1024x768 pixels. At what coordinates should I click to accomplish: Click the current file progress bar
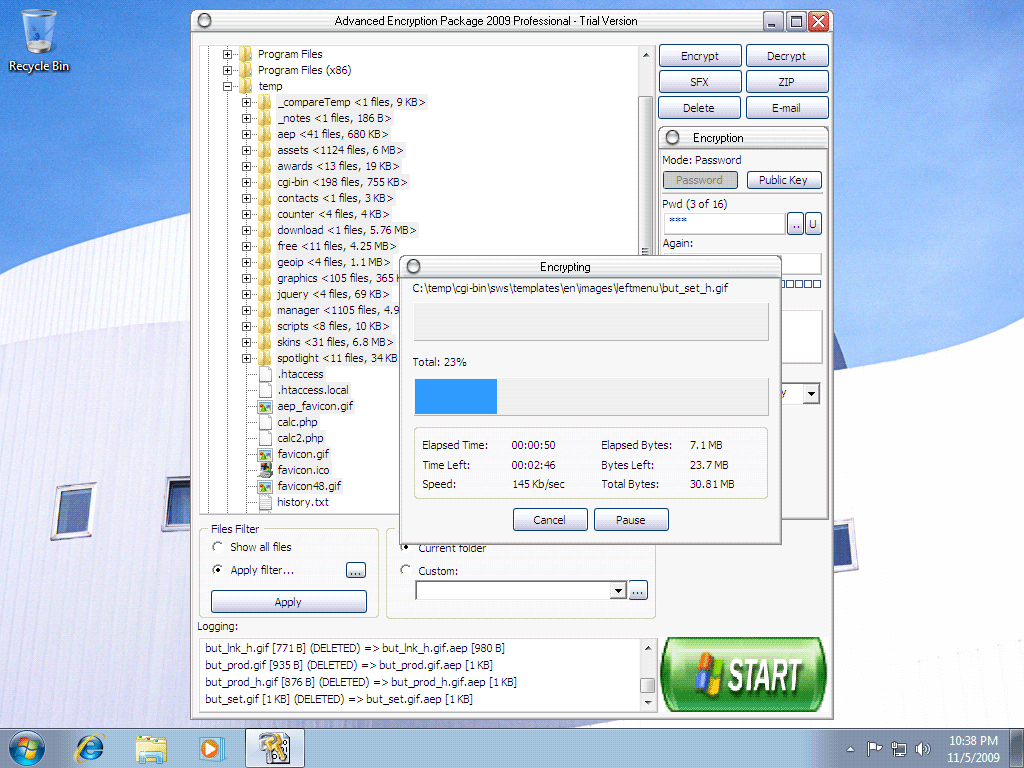tap(592, 321)
